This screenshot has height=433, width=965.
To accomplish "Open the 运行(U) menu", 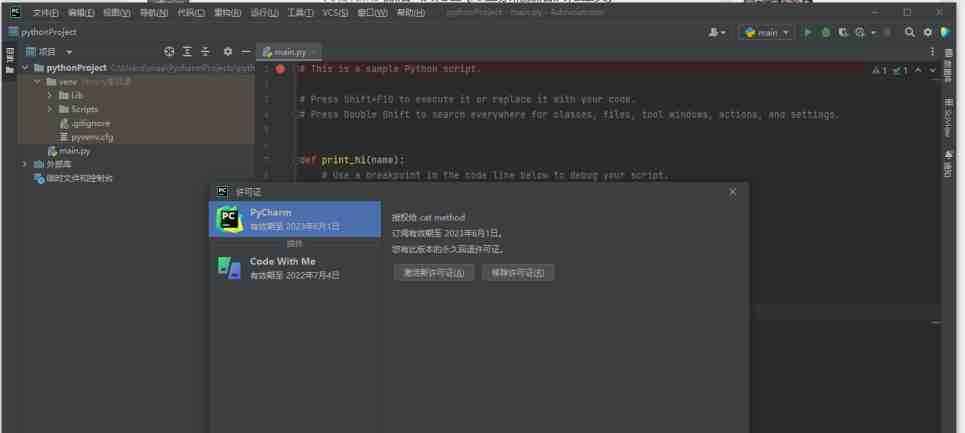I will click(x=264, y=12).
